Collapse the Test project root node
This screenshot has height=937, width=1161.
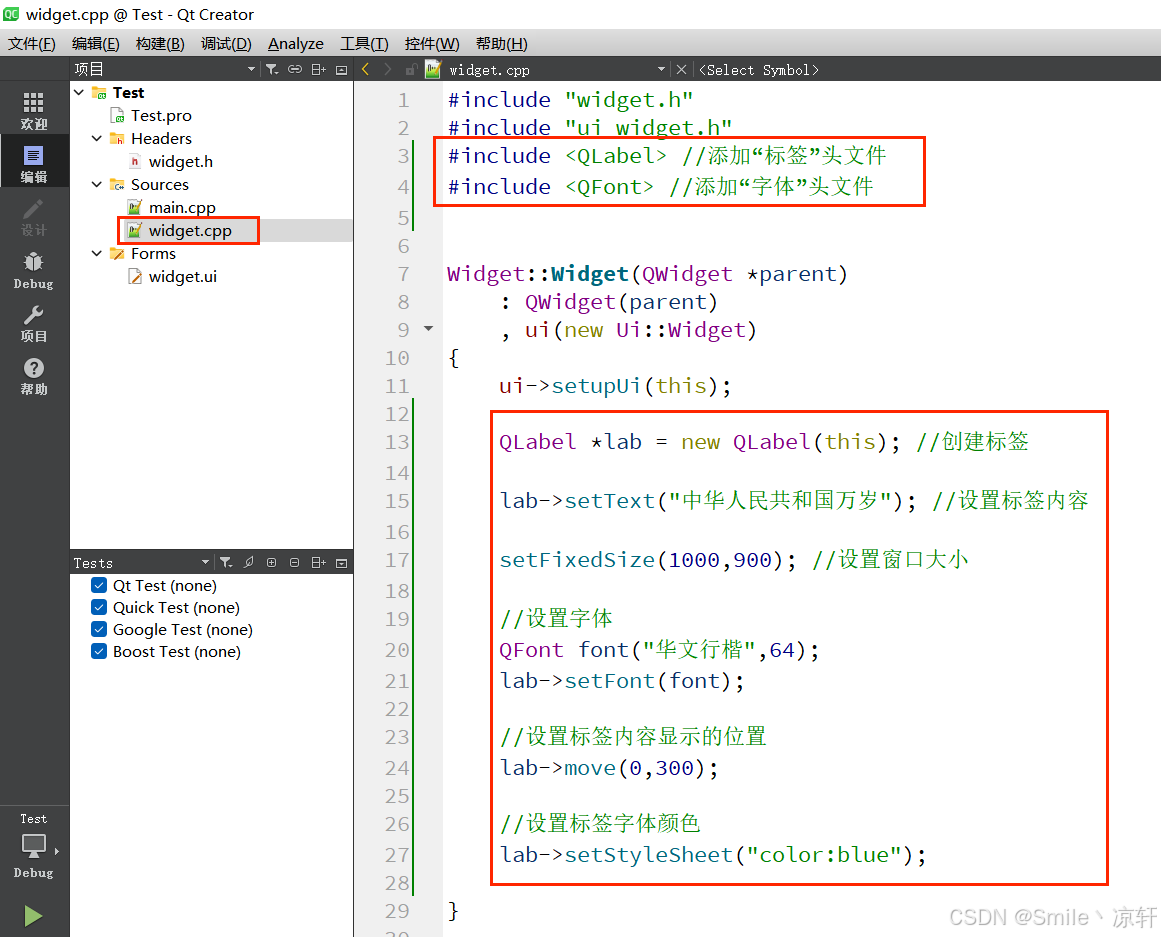pyautogui.click(x=79, y=93)
